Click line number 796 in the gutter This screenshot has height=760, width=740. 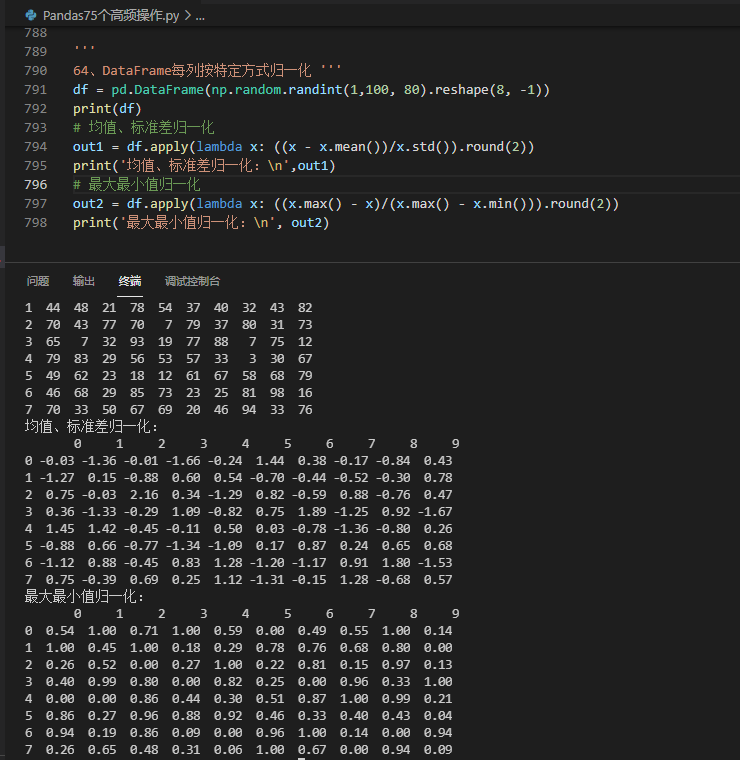(x=36, y=185)
